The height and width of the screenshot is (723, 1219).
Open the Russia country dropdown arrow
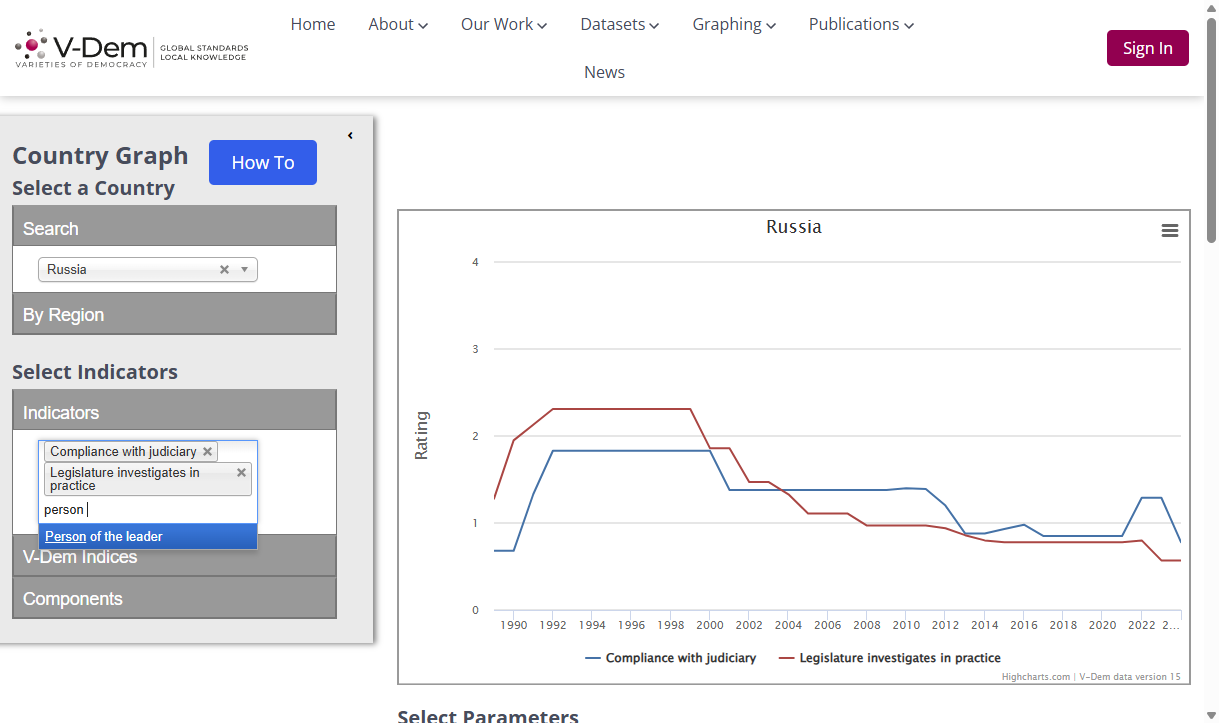244,270
